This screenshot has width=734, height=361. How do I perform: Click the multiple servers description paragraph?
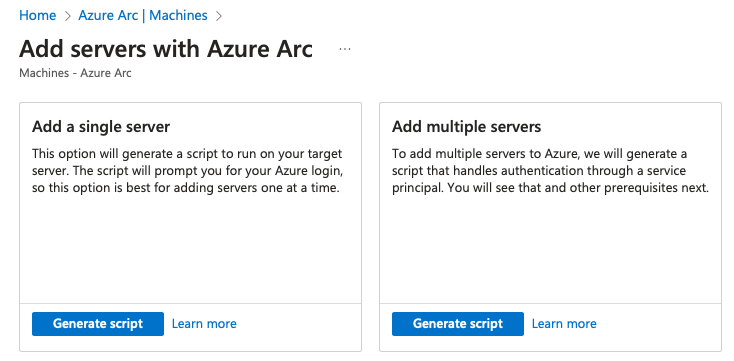[550, 171]
